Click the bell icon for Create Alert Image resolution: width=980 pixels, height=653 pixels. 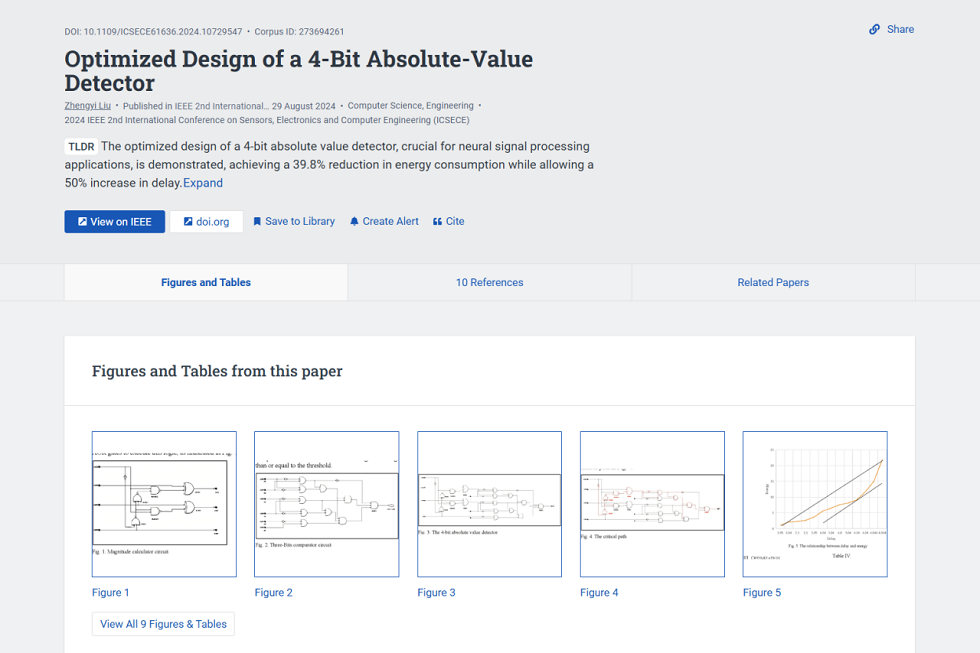tap(354, 222)
